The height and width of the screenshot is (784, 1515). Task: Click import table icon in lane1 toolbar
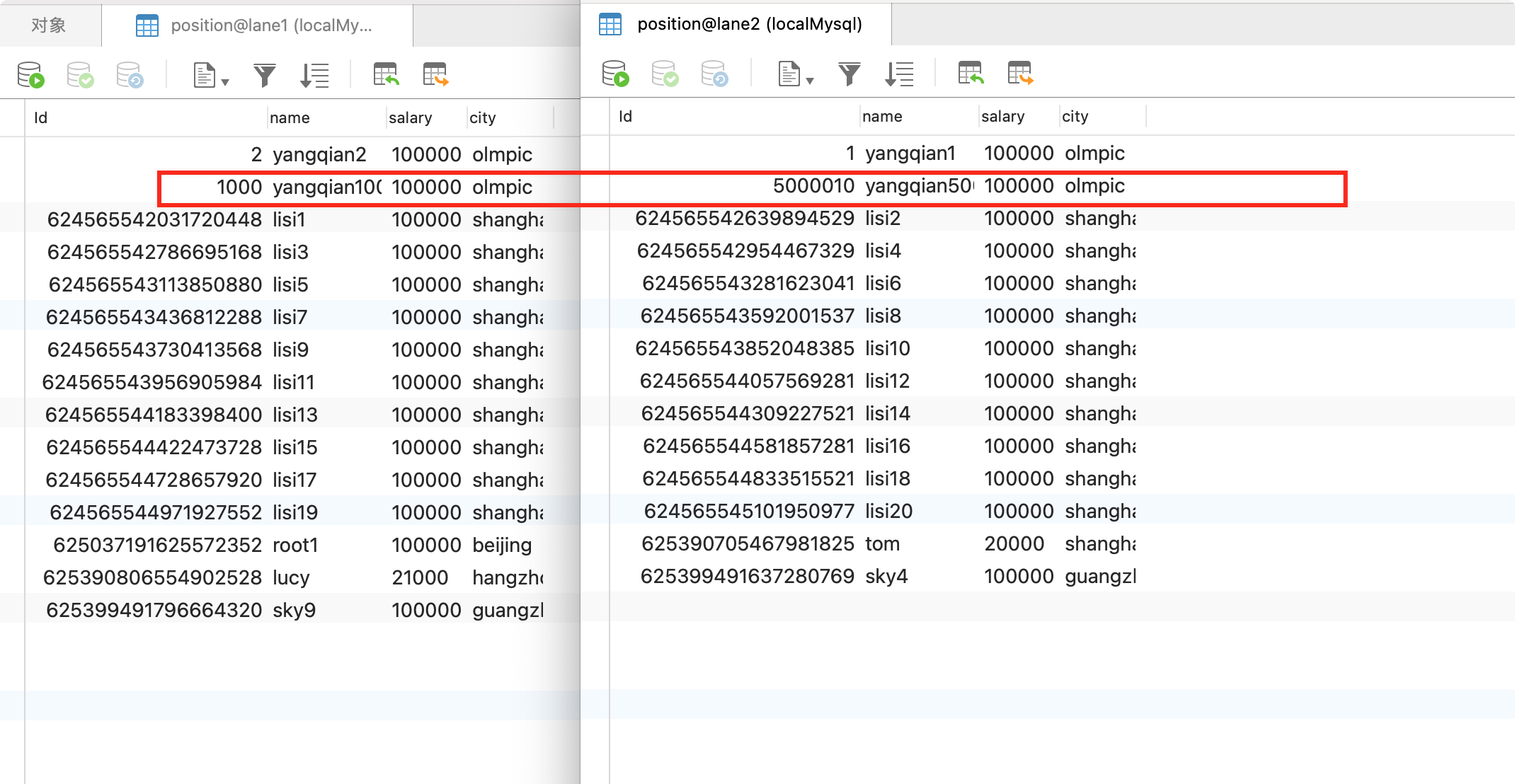coord(386,74)
